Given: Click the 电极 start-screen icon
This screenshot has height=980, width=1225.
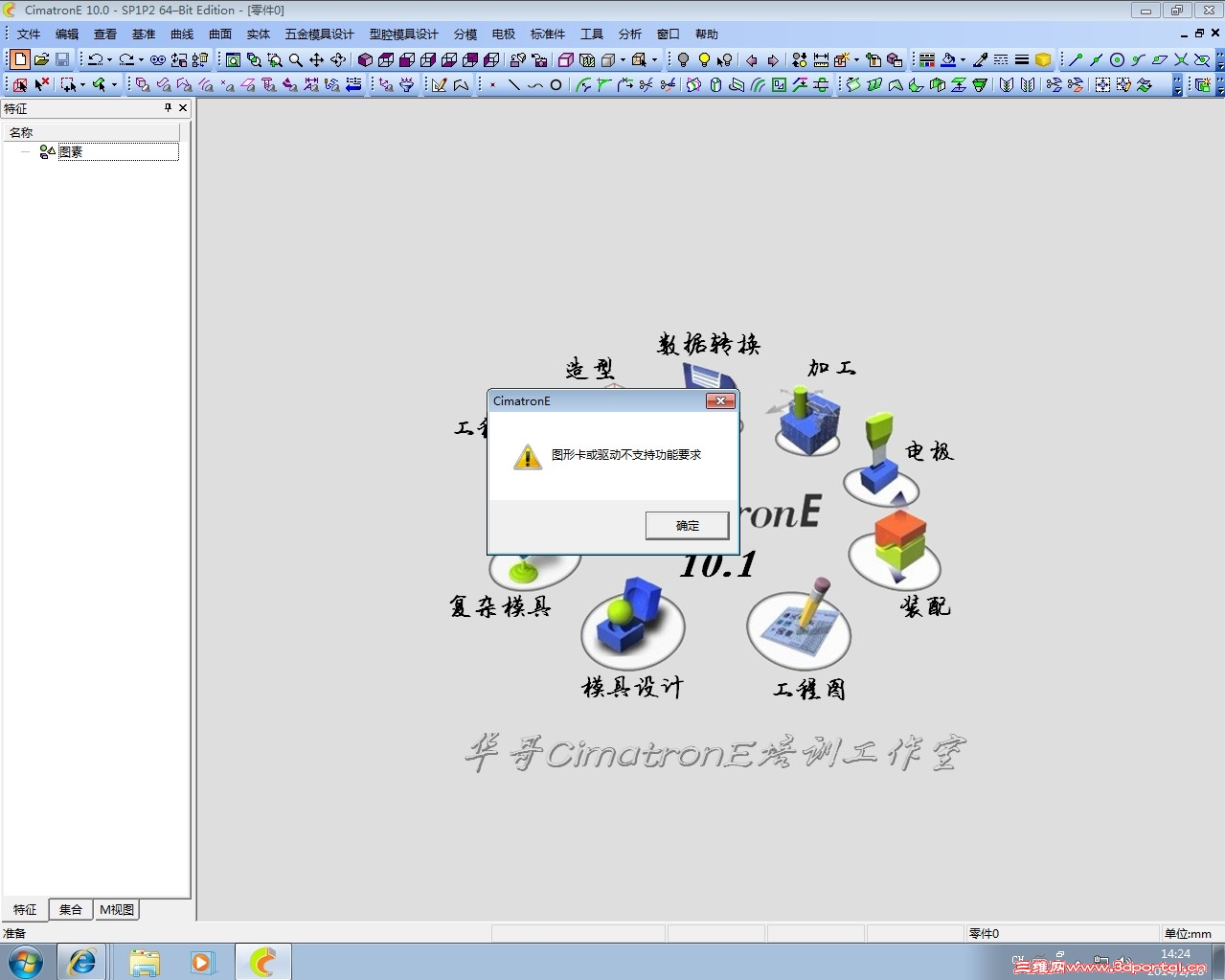Looking at the screenshot, I should click(881, 460).
